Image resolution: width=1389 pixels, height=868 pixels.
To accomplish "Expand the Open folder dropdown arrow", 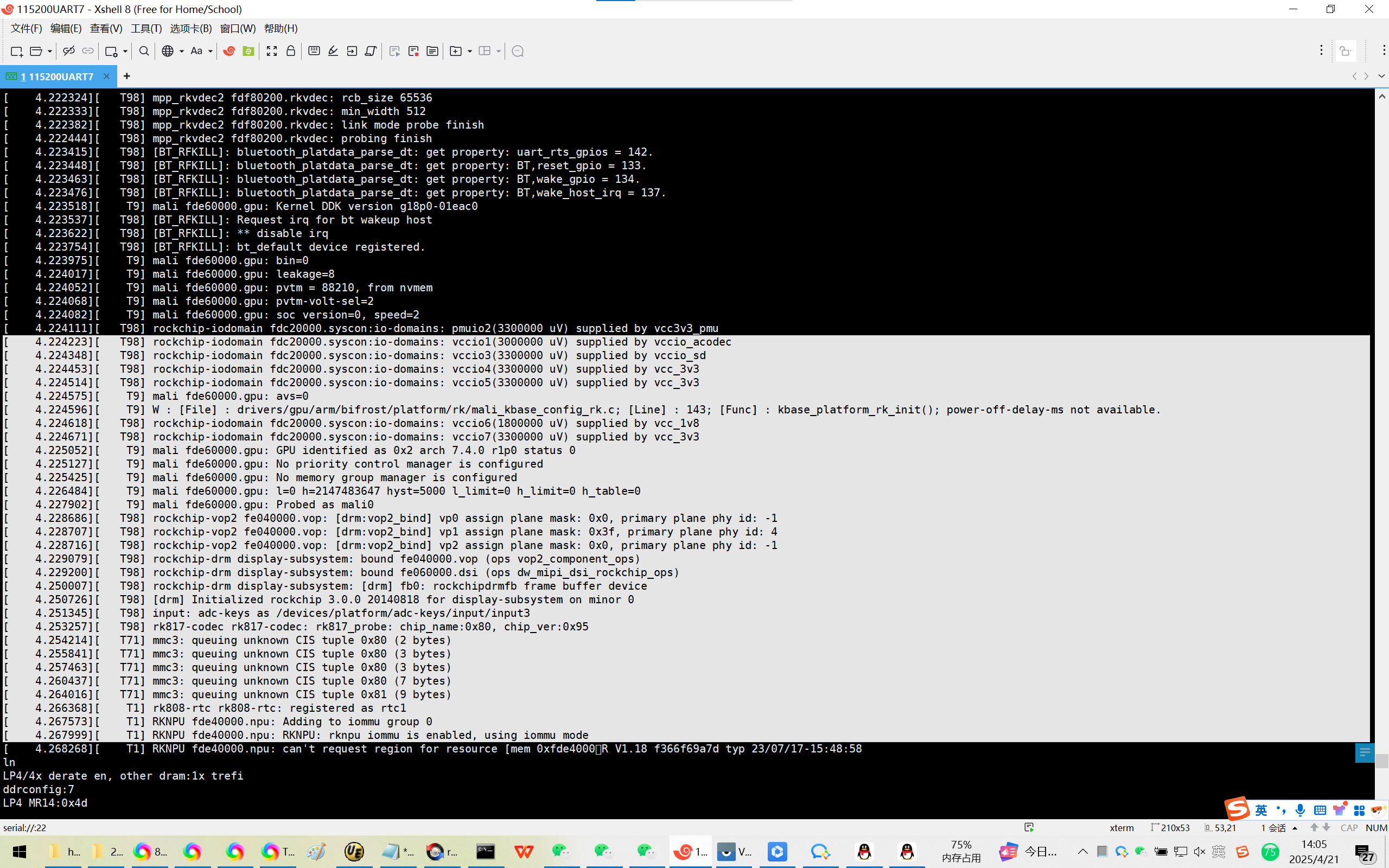I will point(50,51).
